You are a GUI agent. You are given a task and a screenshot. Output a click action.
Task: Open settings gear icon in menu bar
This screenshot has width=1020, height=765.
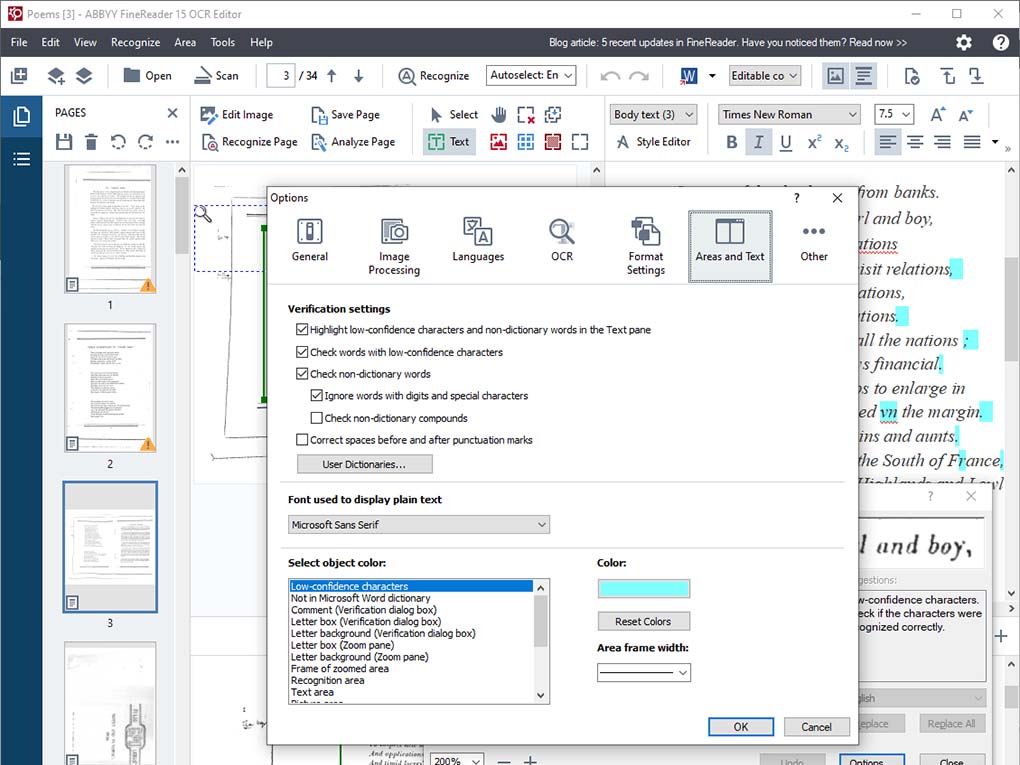click(964, 42)
